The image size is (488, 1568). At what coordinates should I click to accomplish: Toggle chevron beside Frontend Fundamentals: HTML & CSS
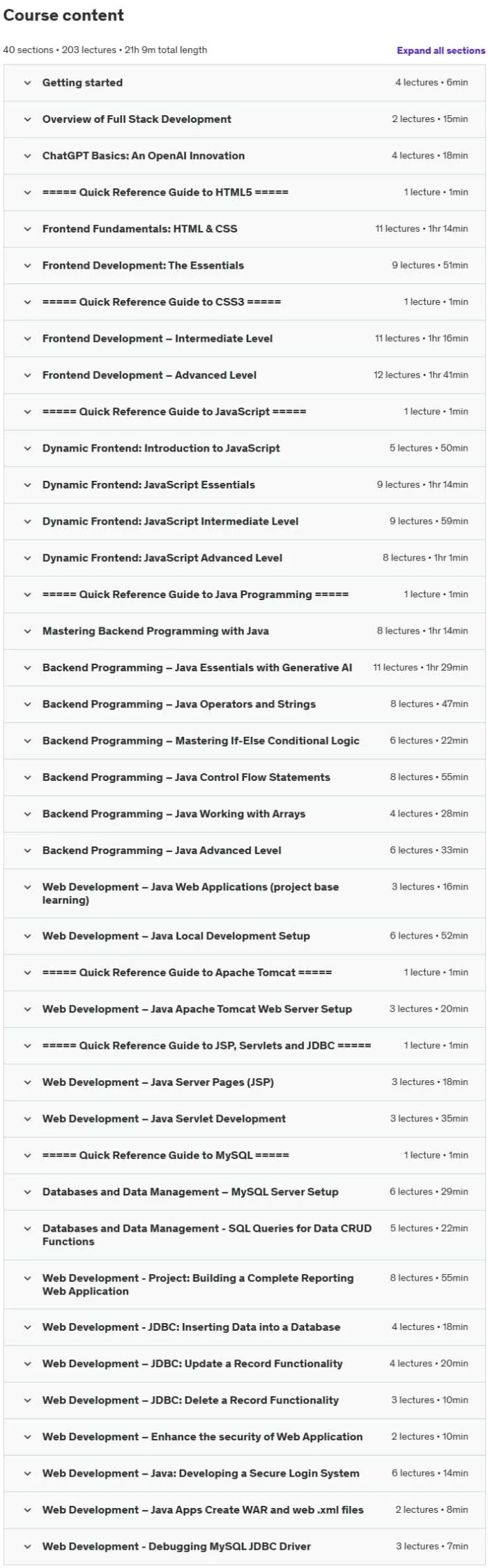27,229
